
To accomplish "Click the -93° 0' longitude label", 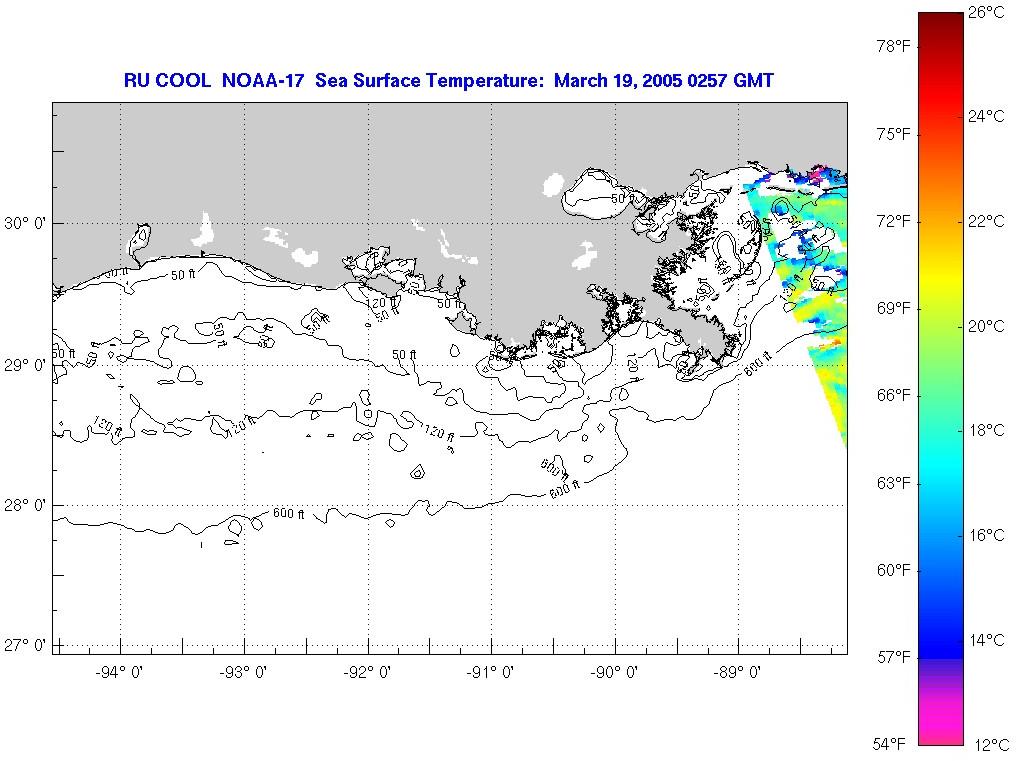I will [x=243, y=672].
